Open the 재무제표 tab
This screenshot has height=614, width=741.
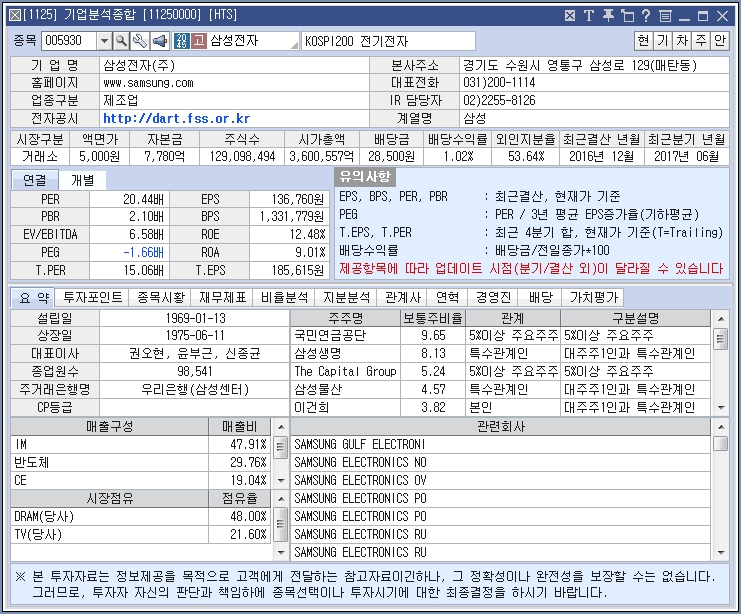pos(222,297)
